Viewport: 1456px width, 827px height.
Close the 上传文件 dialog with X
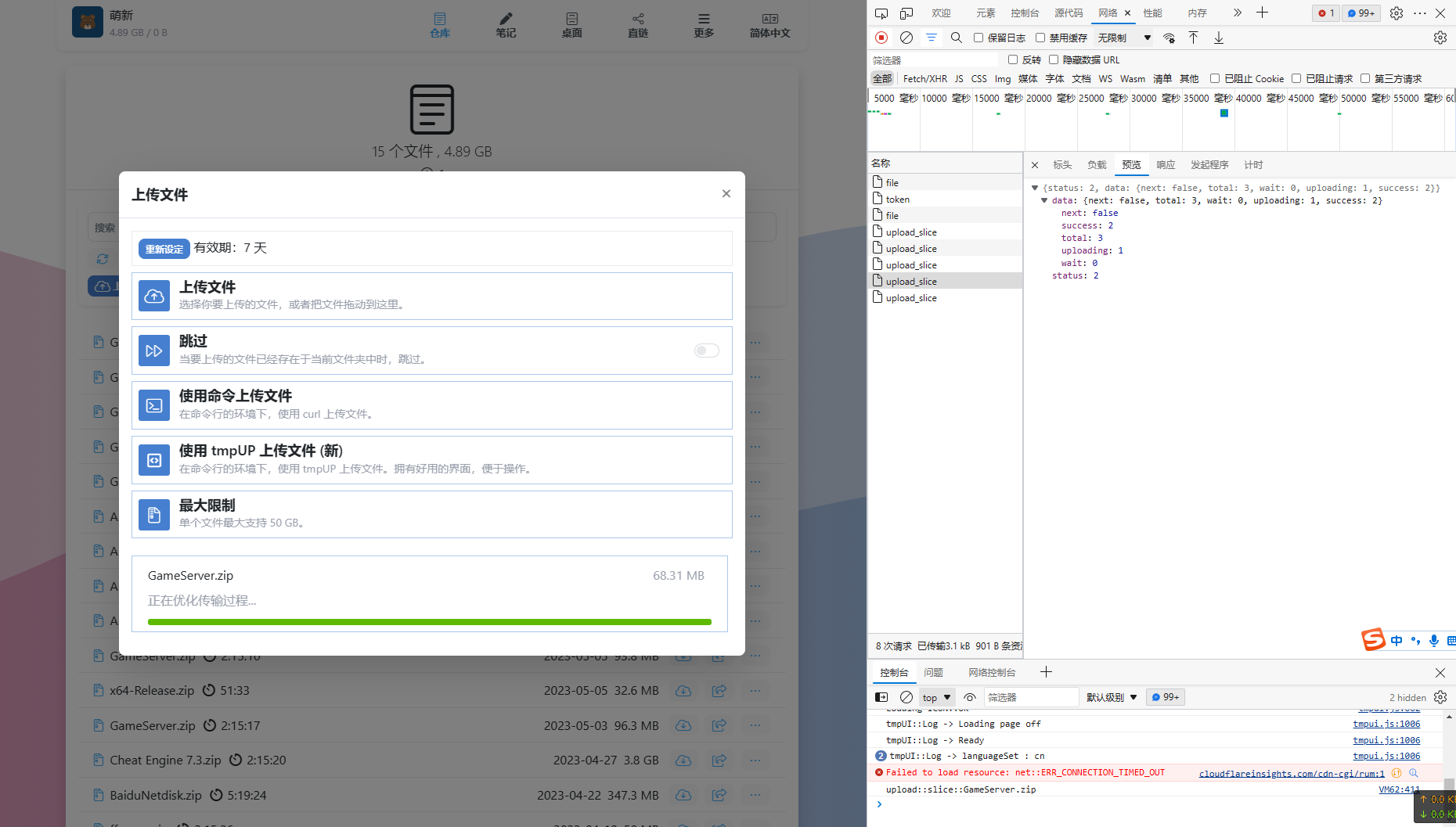726,193
